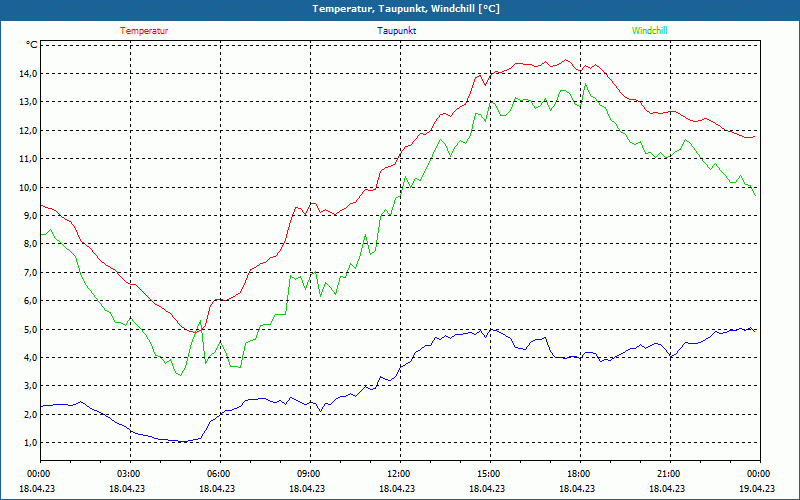Click the 6,0 y-axis value
Screen dimensions: 800x500
point(31,301)
